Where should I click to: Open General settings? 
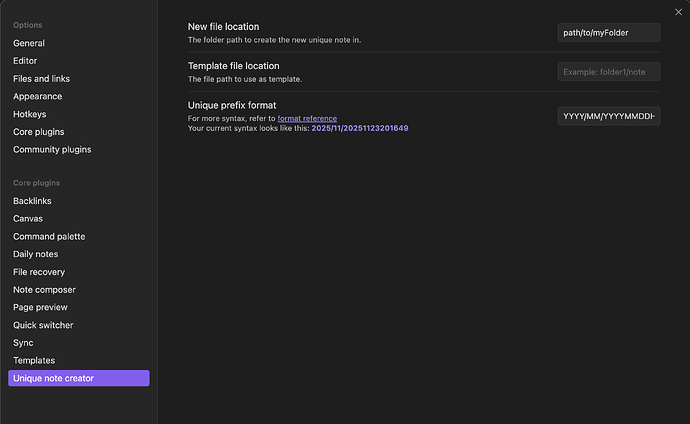point(29,43)
